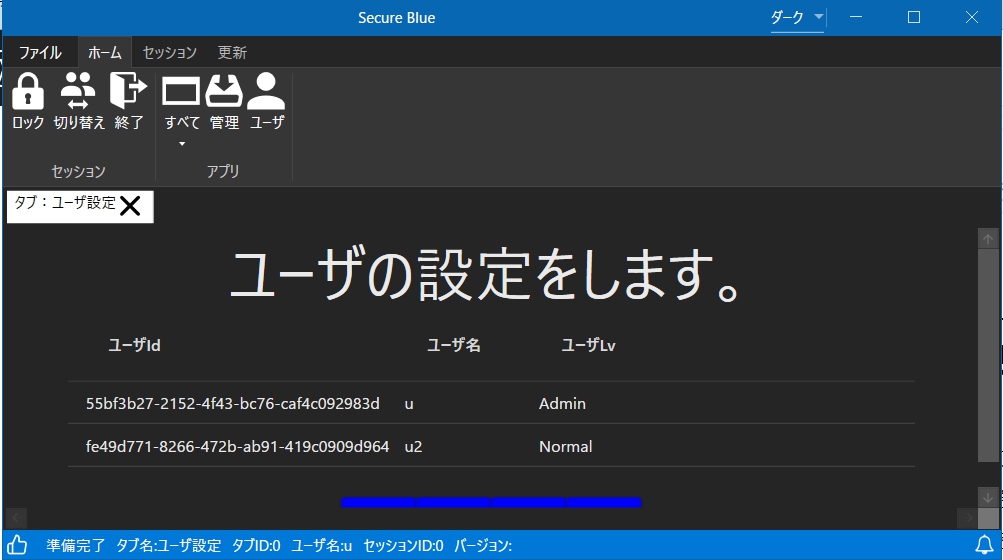Image resolution: width=1003 pixels, height=560 pixels.
Task: Click the バージョン: status entry
Action: click(483, 545)
